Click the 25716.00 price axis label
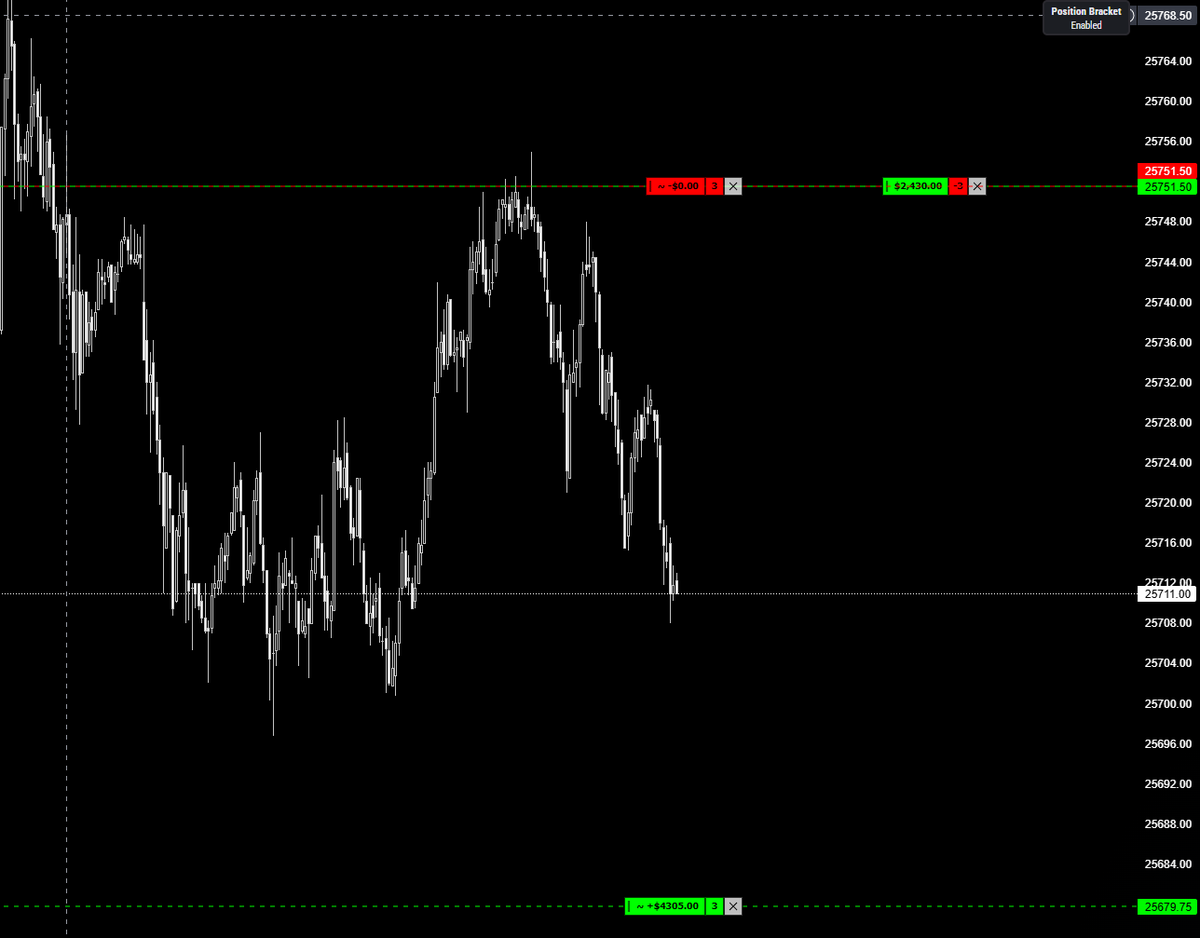The height and width of the screenshot is (938, 1200). [x=1167, y=543]
